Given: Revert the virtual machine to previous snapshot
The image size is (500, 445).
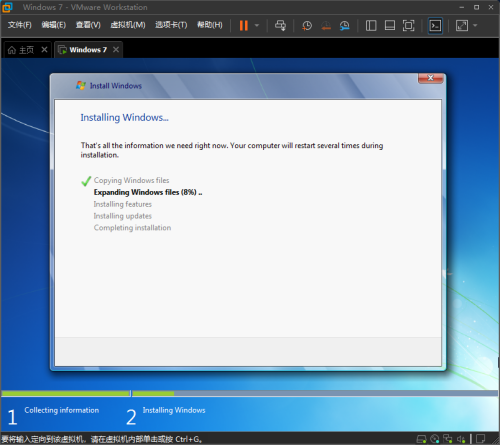Looking at the screenshot, I should click(x=326, y=26).
